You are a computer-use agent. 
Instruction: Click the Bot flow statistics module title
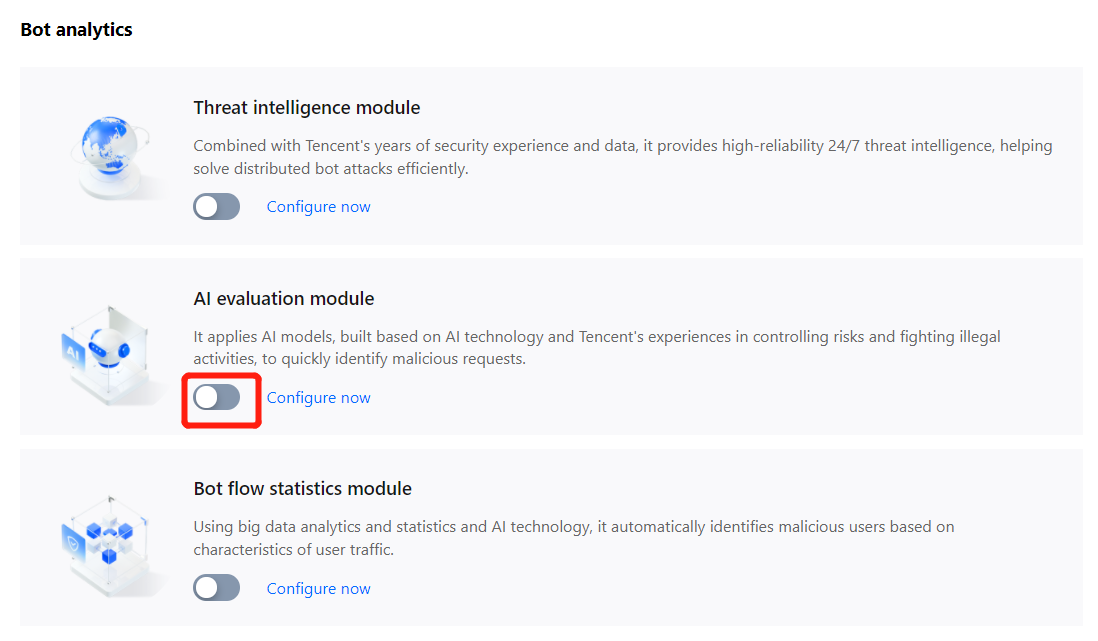302,489
